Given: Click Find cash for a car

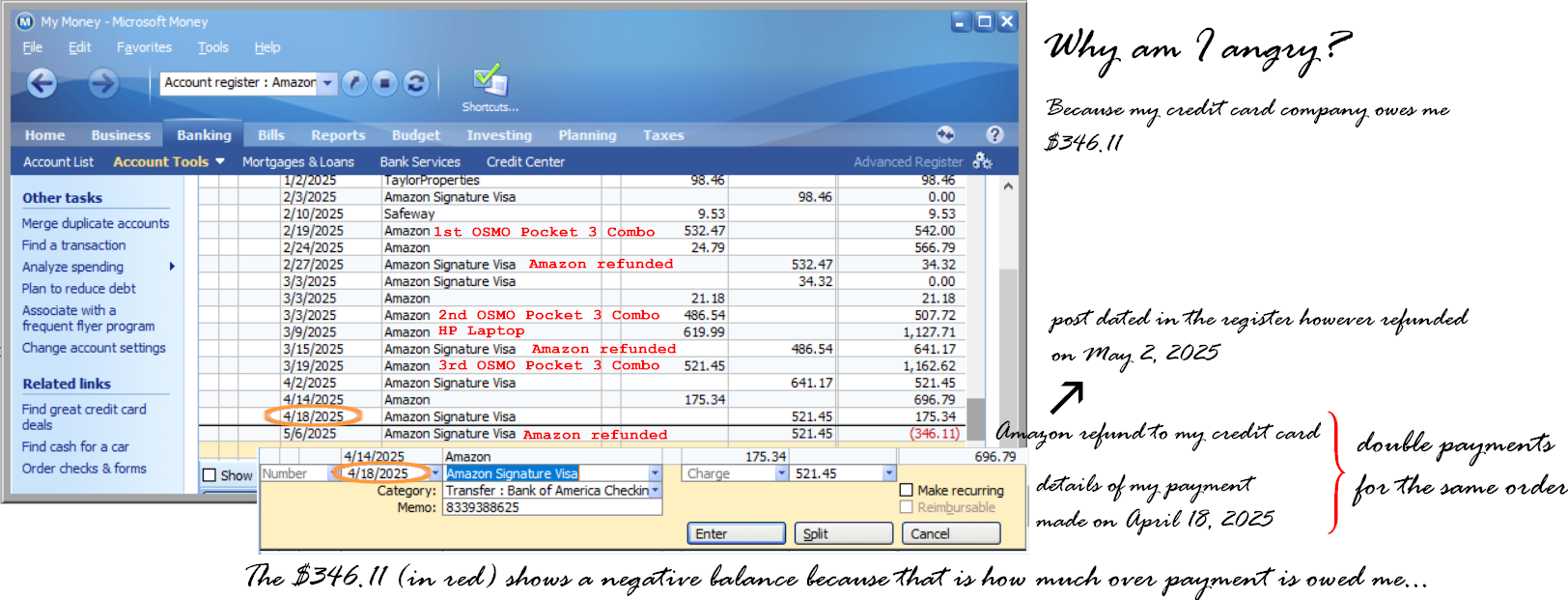Looking at the screenshot, I should point(75,446).
